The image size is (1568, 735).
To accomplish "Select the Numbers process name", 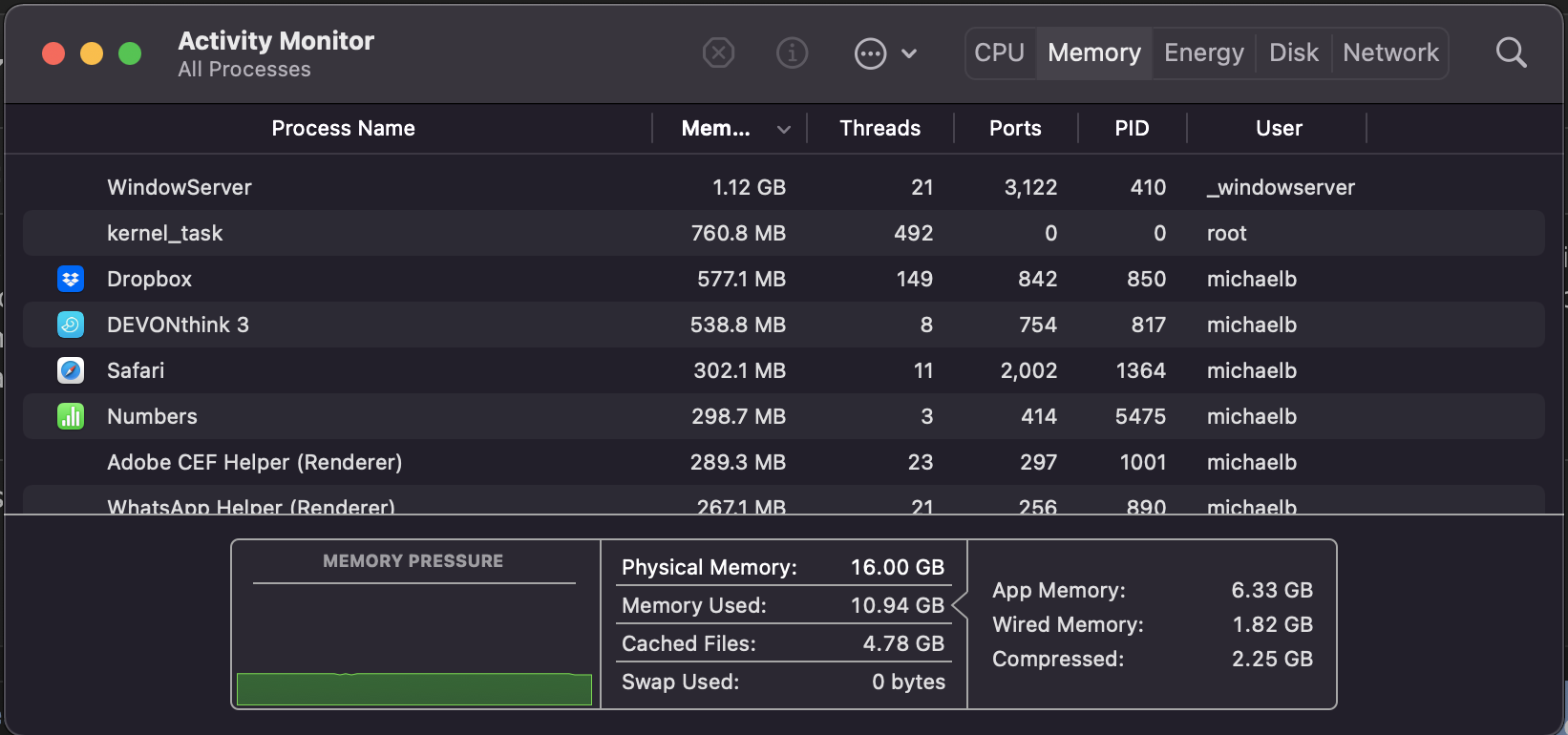I will point(152,416).
